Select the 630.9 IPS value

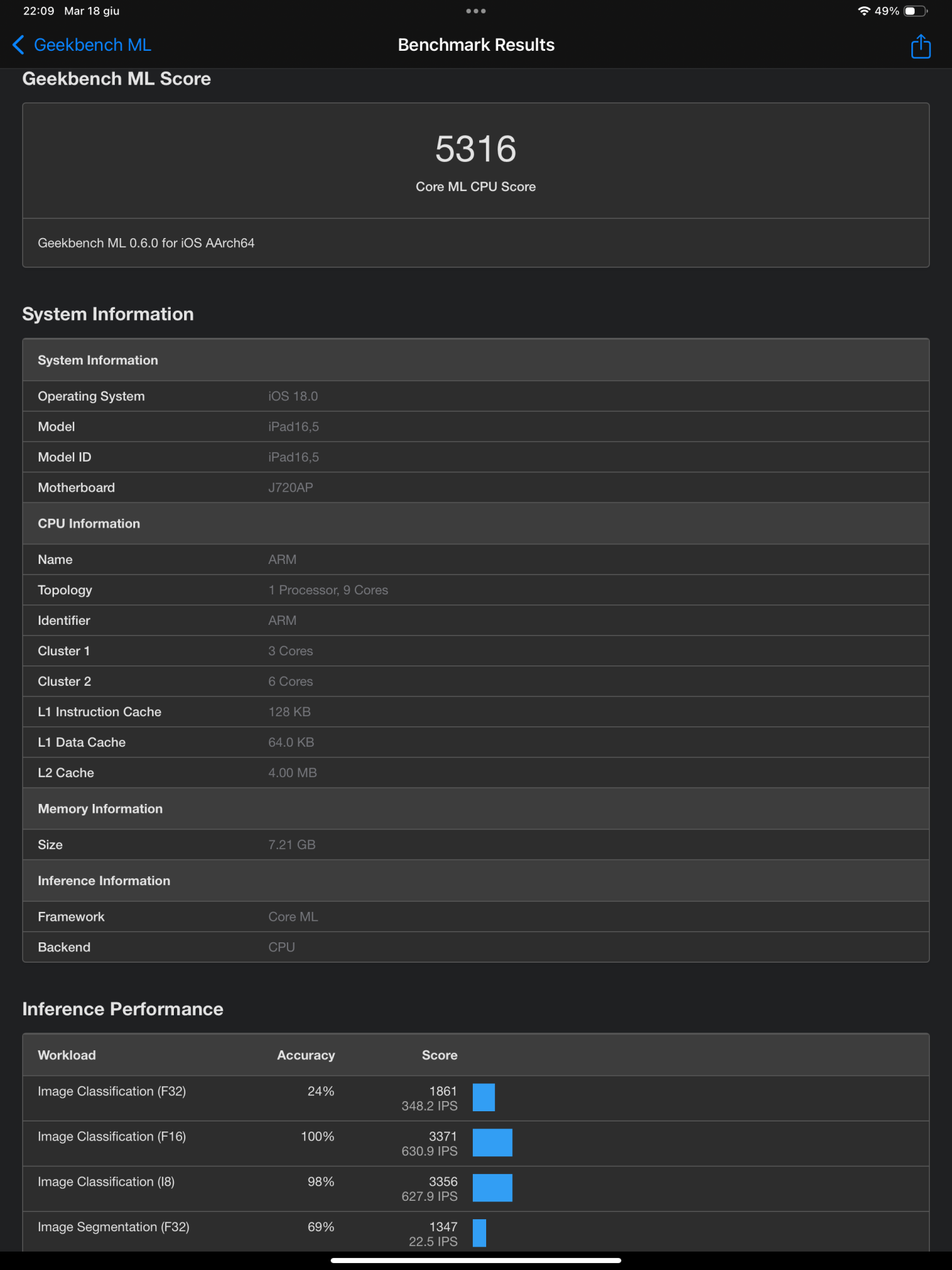(429, 1151)
